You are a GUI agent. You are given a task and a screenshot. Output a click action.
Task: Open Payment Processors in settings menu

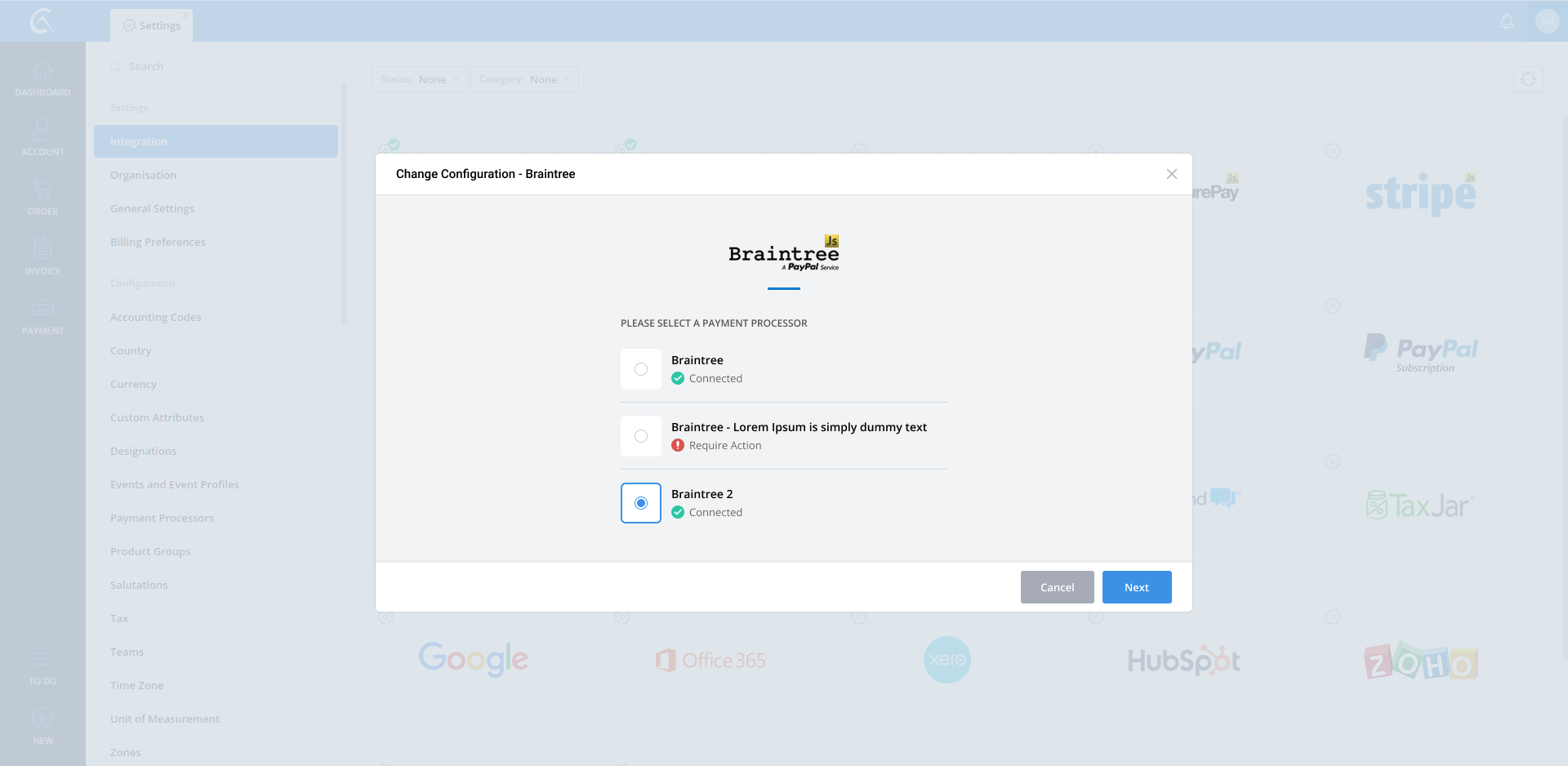162,518
